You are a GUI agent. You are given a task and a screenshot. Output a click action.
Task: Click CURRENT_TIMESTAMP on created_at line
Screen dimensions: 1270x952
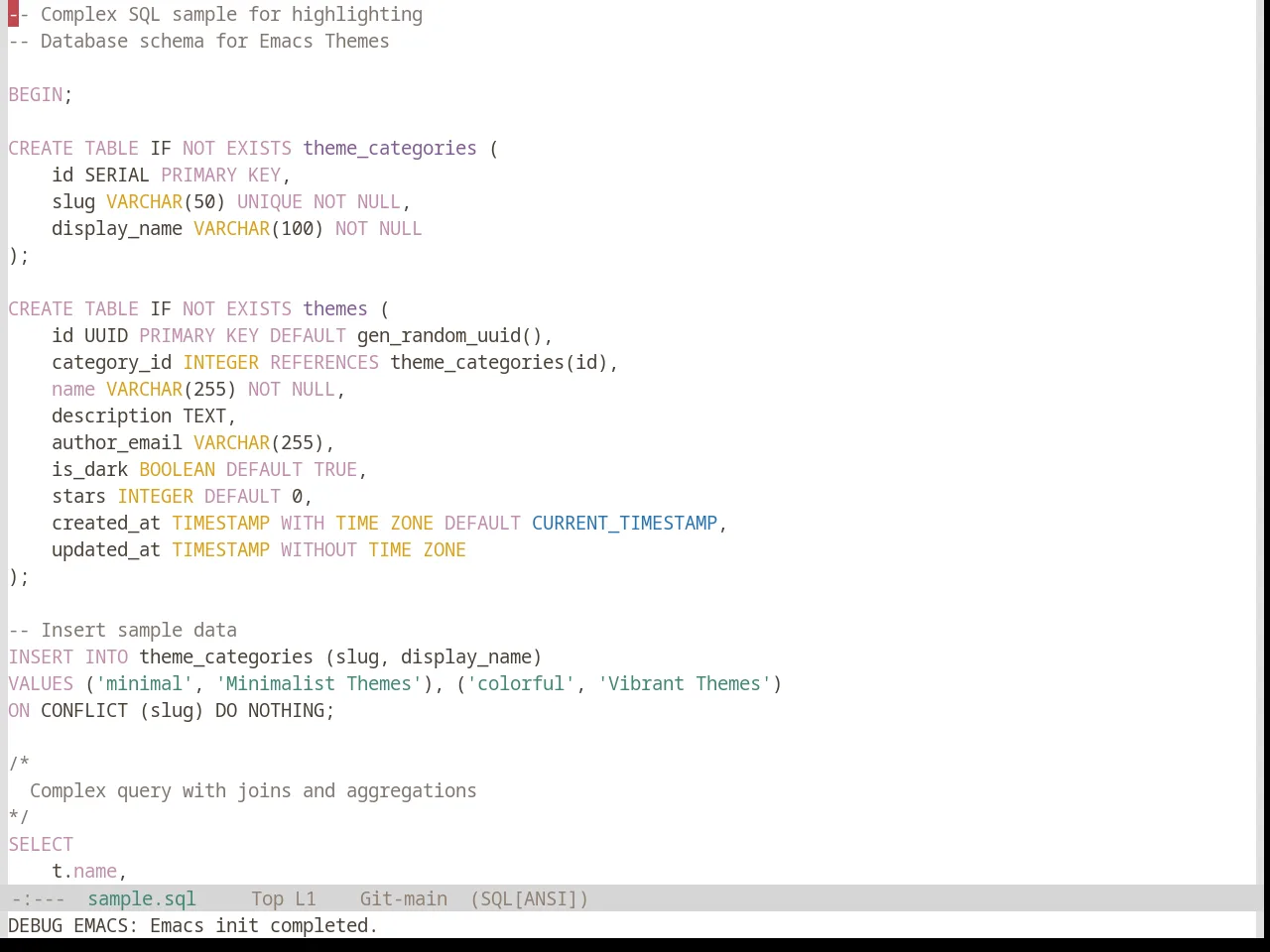coord(624,523)
